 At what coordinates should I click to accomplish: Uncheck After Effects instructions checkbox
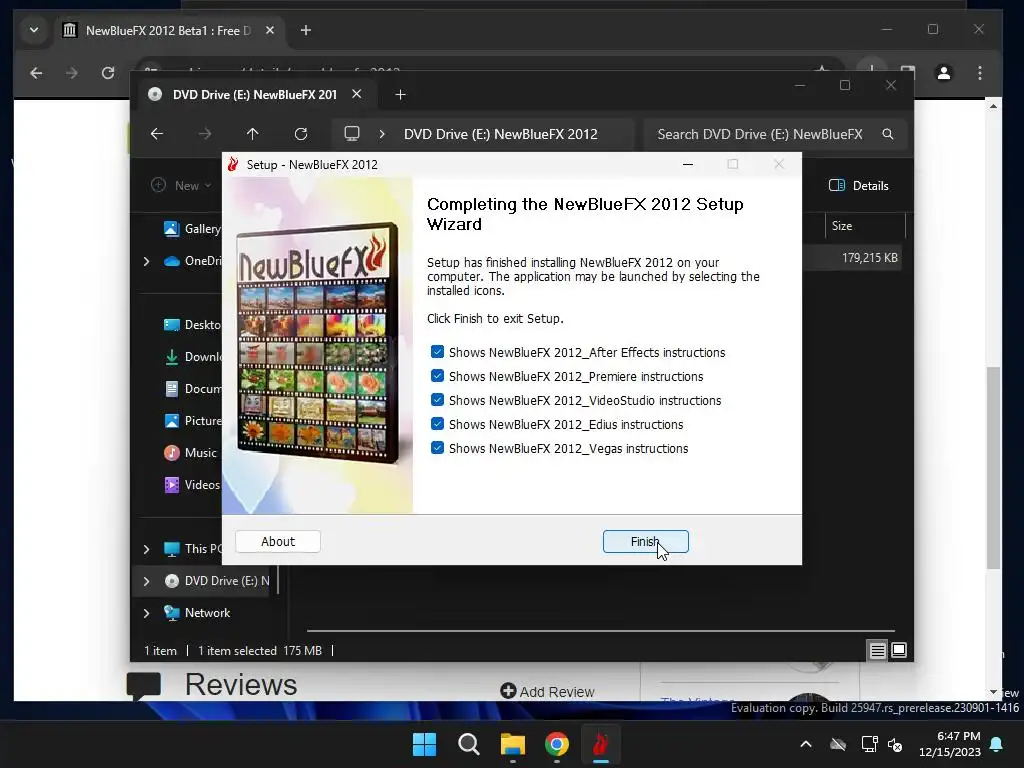438,352
